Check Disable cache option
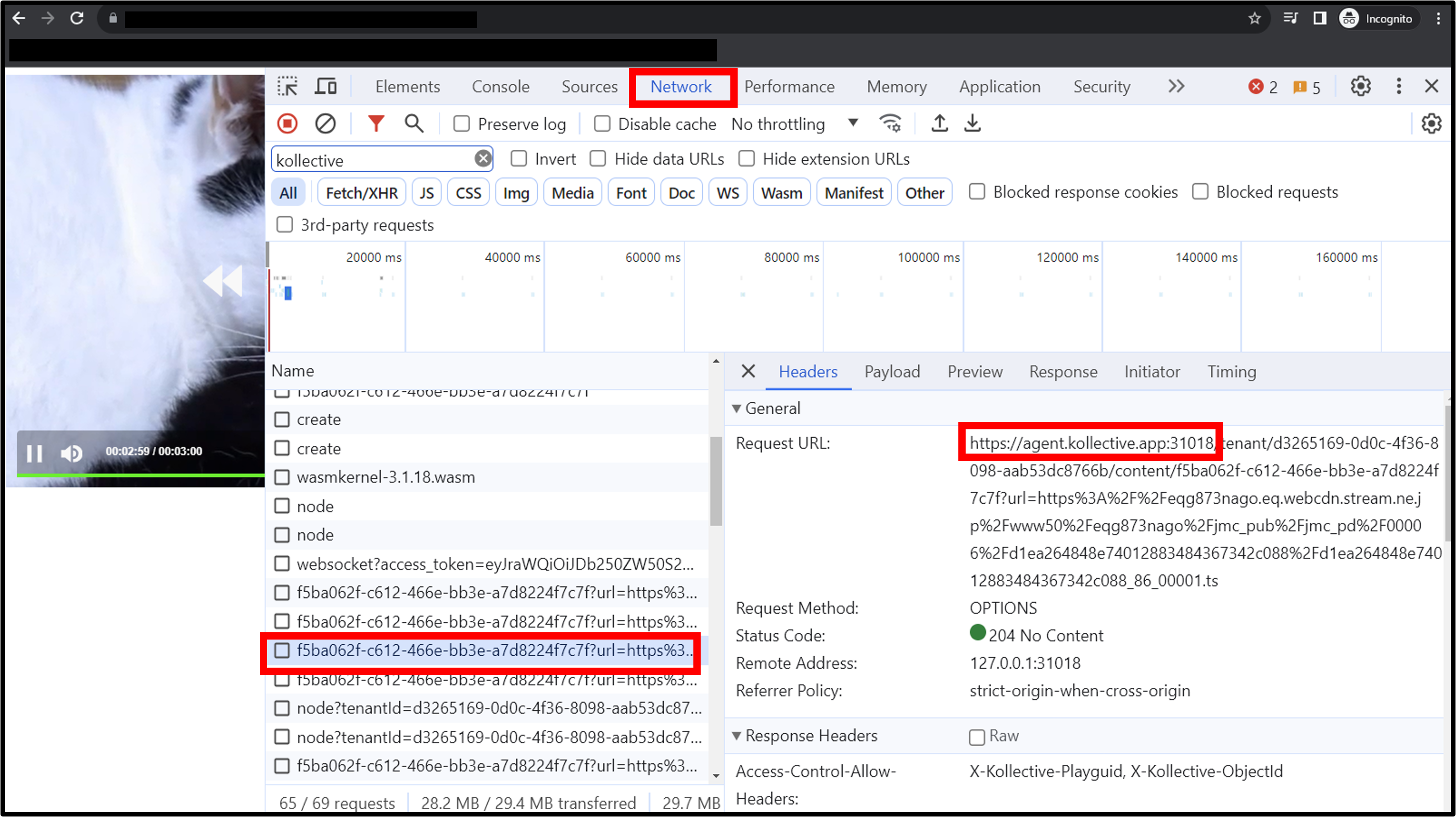 602,124
